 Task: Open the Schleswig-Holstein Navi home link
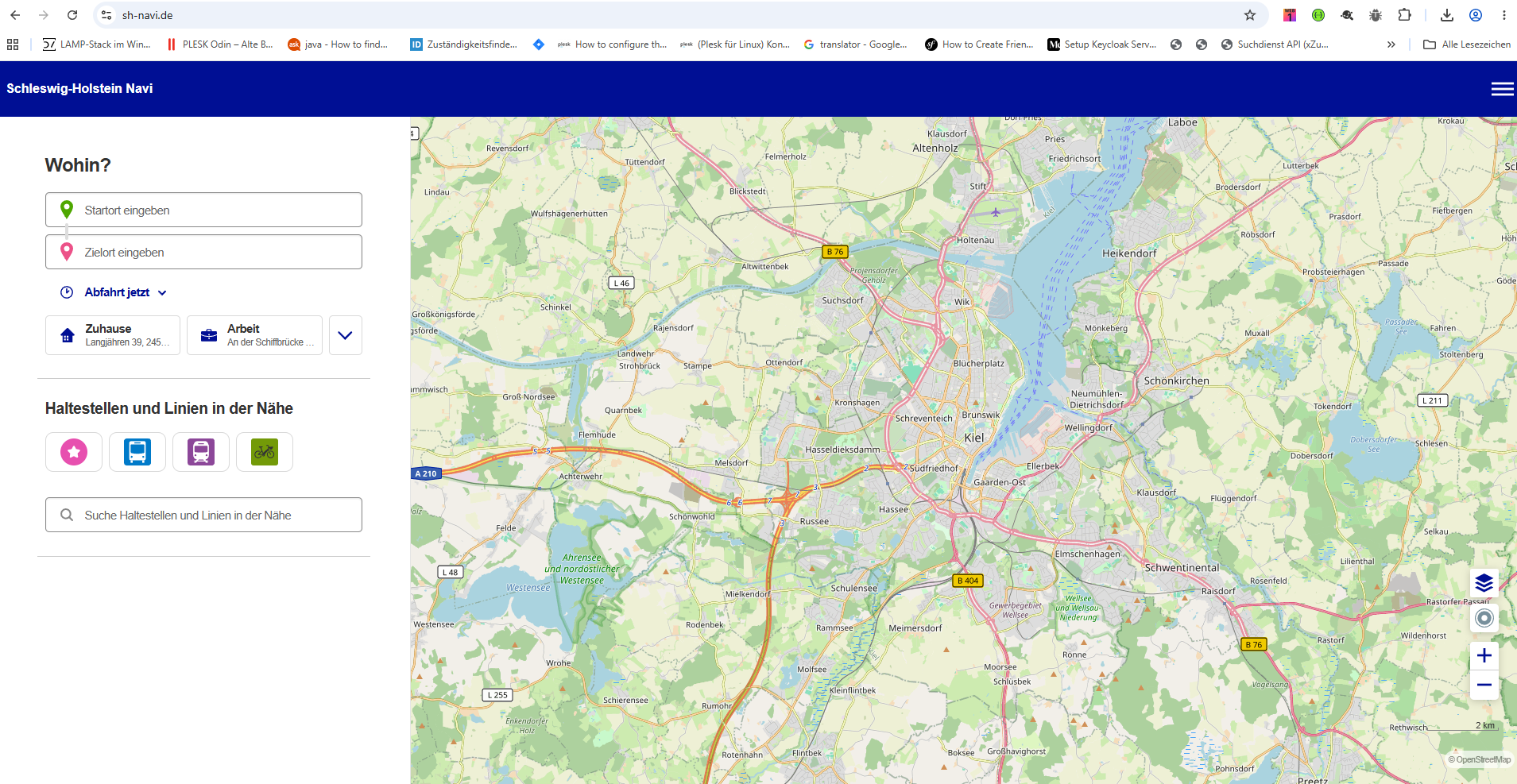tap(79, 88)
